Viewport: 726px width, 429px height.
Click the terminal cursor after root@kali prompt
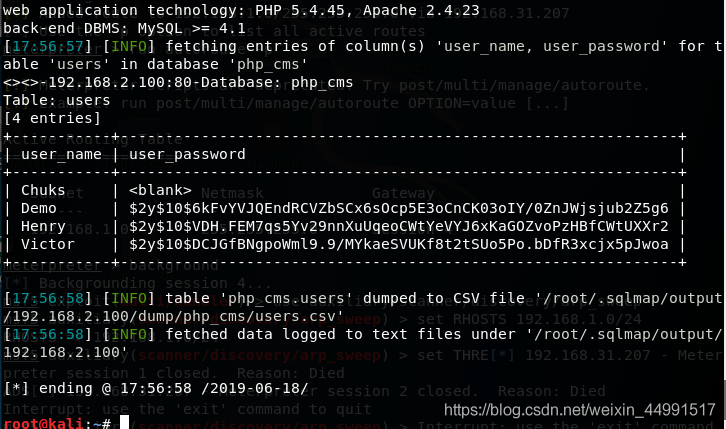click(124, 422)
